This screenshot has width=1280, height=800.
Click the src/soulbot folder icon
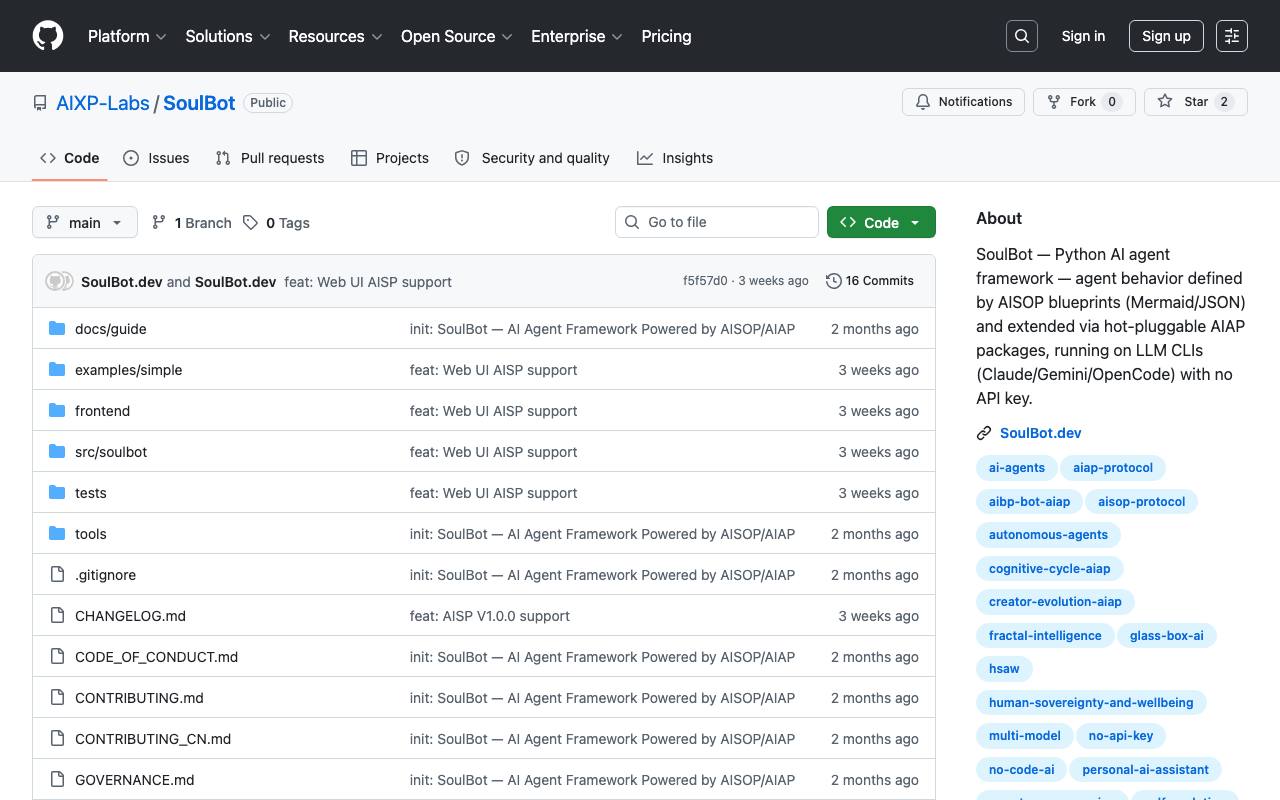pos(57,452)
